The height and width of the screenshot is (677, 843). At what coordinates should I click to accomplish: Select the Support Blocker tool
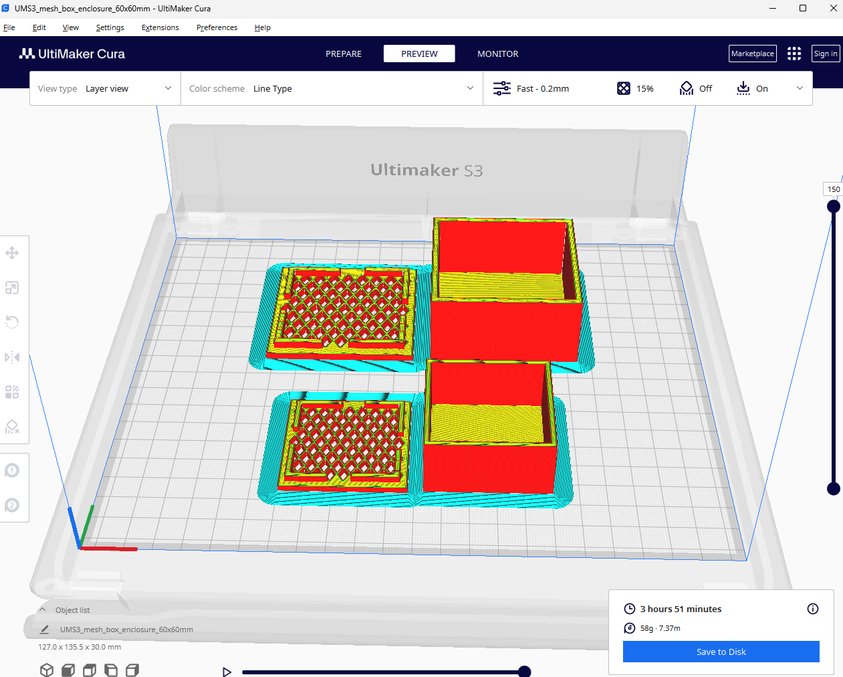[12, 427]
